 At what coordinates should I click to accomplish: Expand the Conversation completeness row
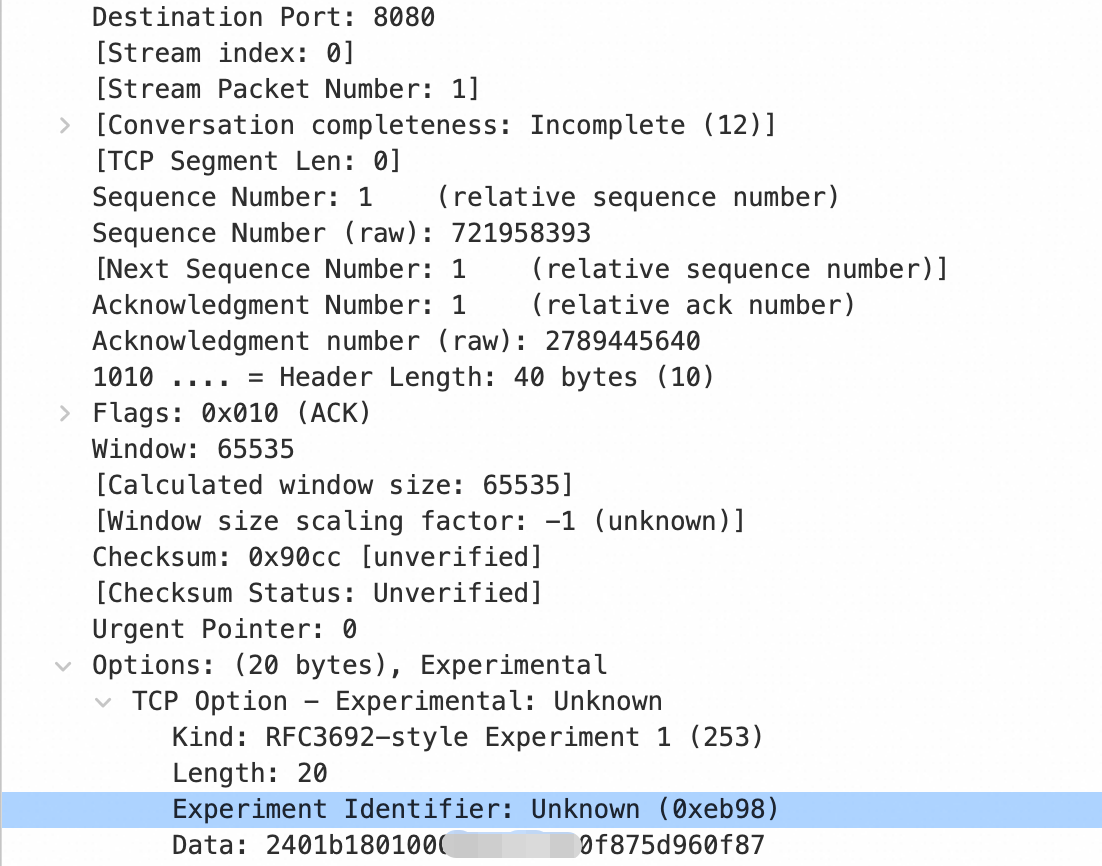click(x=64, y=126)
